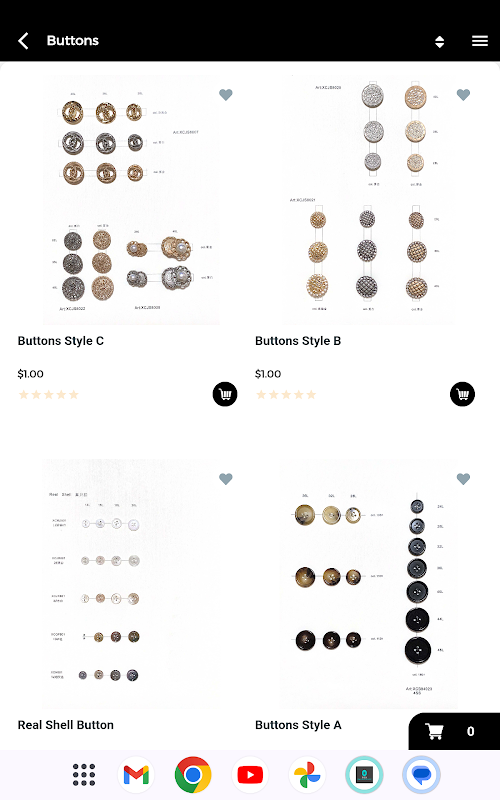Favorite Buttons Style C with heart
Image resolution: width=500 pixels, height=800 pixels.
(226, 94)
